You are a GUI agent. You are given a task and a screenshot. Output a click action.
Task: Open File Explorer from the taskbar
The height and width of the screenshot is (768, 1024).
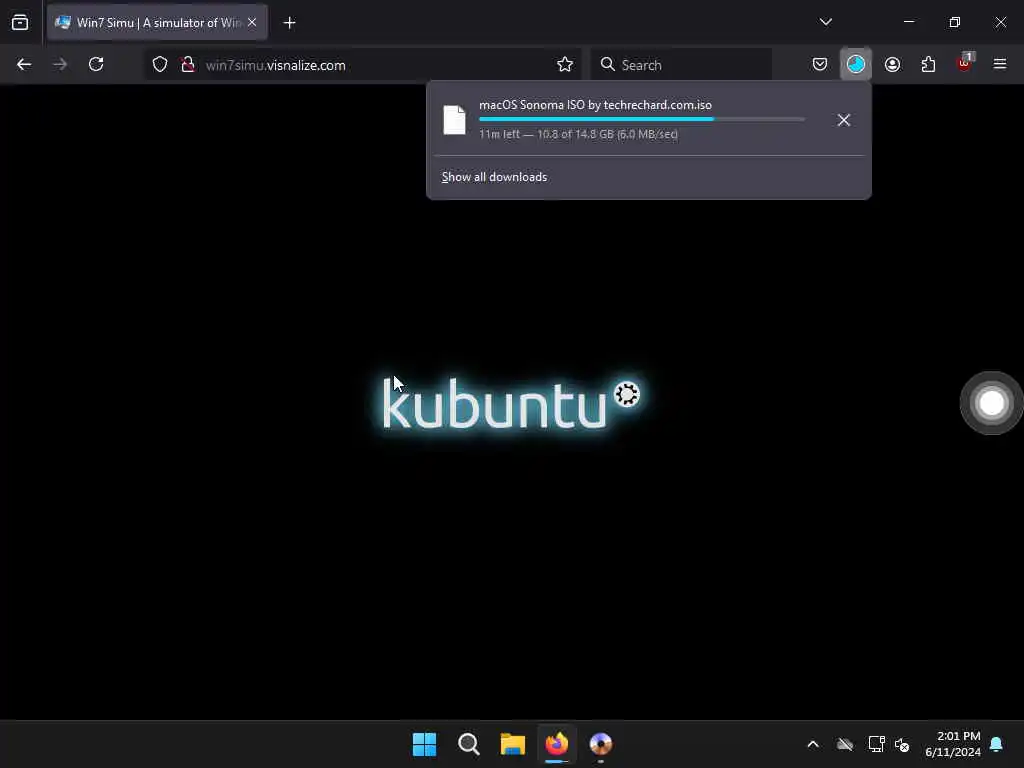click(x=513, y=744)
